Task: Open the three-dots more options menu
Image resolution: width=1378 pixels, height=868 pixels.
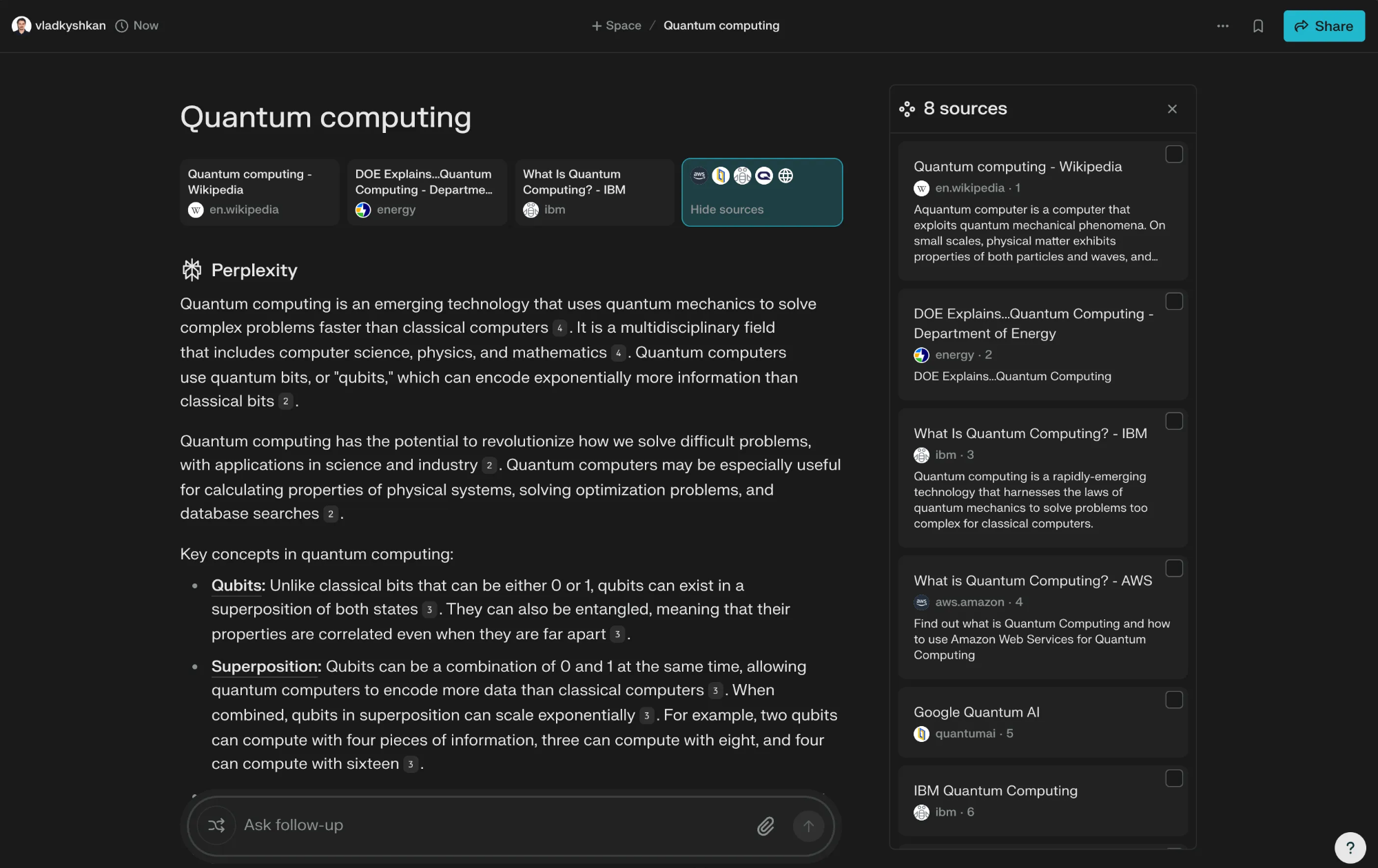Action: (1223, 26)
